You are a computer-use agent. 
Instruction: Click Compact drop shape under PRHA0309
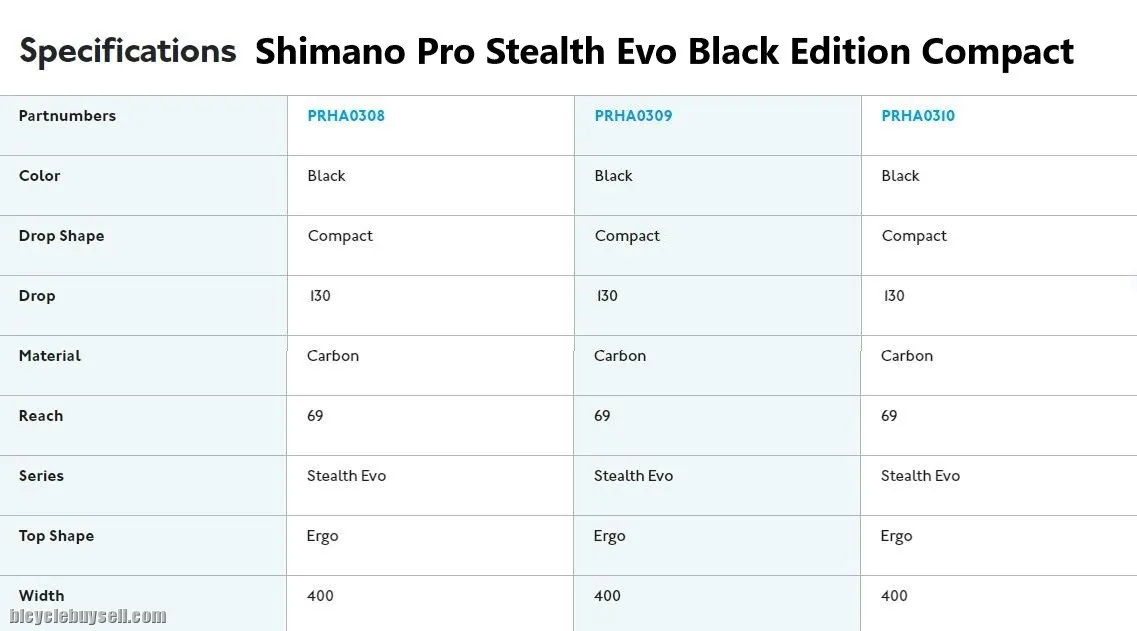(x=627, y=236)
